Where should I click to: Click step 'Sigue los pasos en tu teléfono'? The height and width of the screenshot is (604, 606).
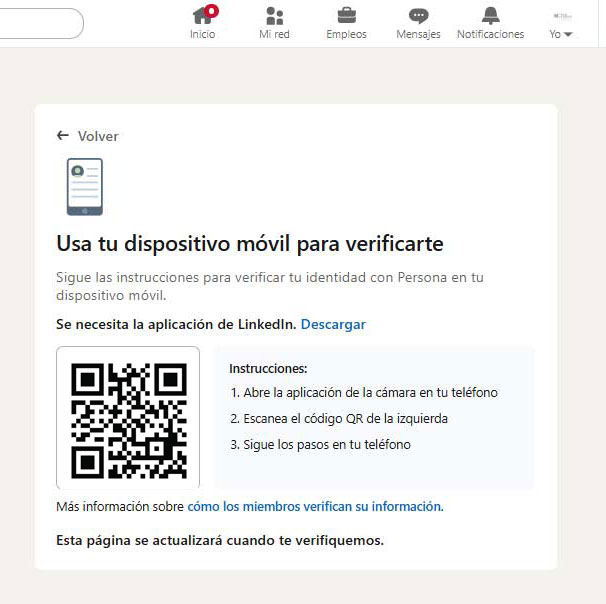pos(320,444)
